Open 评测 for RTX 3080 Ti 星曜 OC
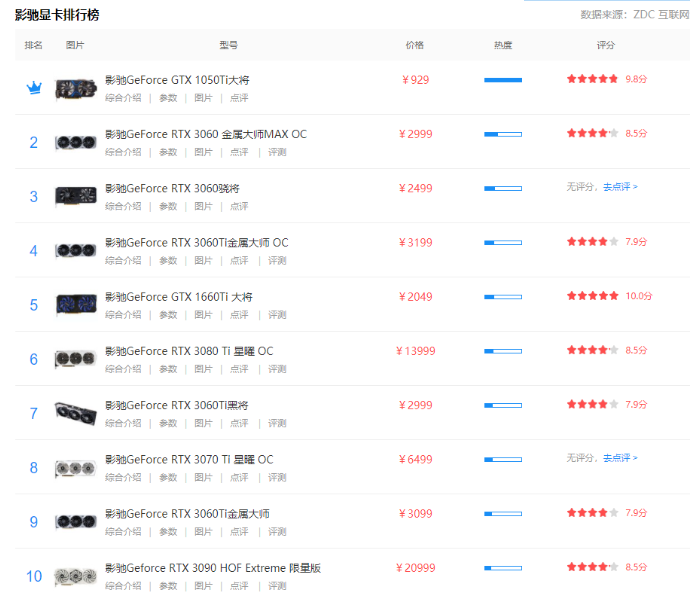Image resolution: width=695 pixels, height=597 pixels. [x=277, y=369]
